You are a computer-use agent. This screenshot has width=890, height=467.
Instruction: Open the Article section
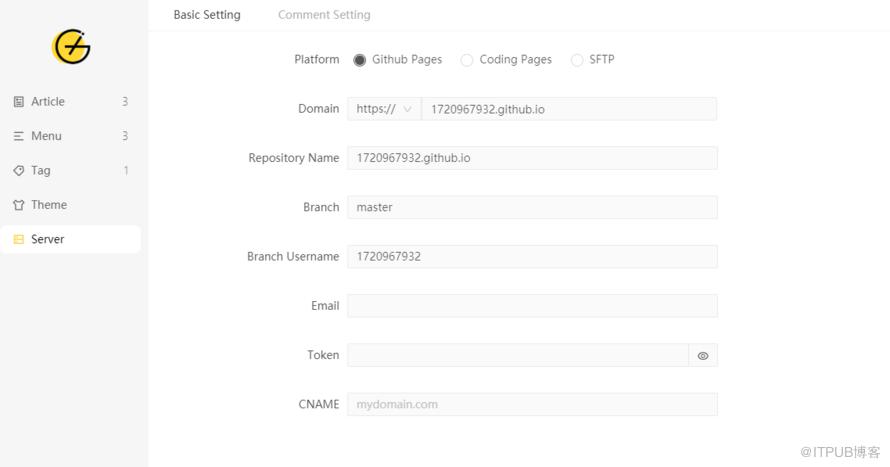(x=70, y=102)
